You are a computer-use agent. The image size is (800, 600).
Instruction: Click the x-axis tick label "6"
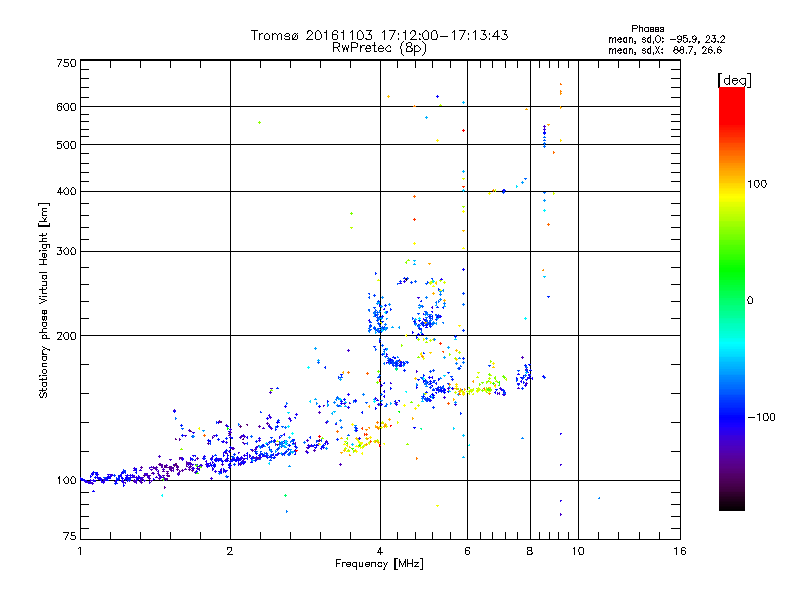pyautogui.click(x=467, y=551)
